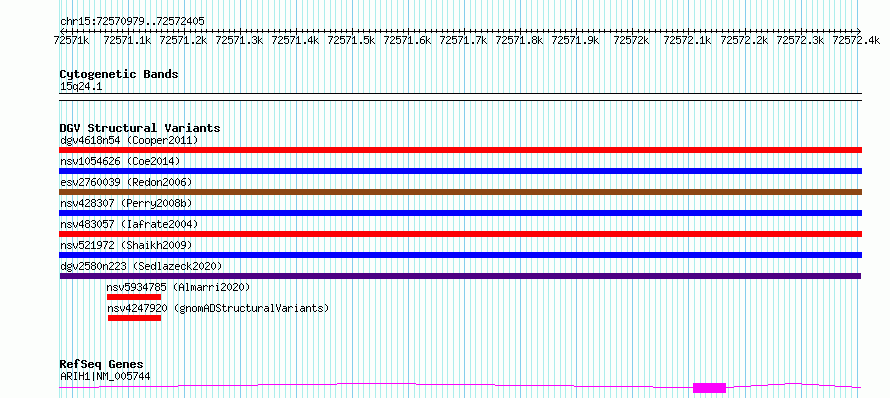The width and height of the screenshot is (890, 398).
Task: Click the 72571.8k ruler label
Action: (x=519, y=40)
